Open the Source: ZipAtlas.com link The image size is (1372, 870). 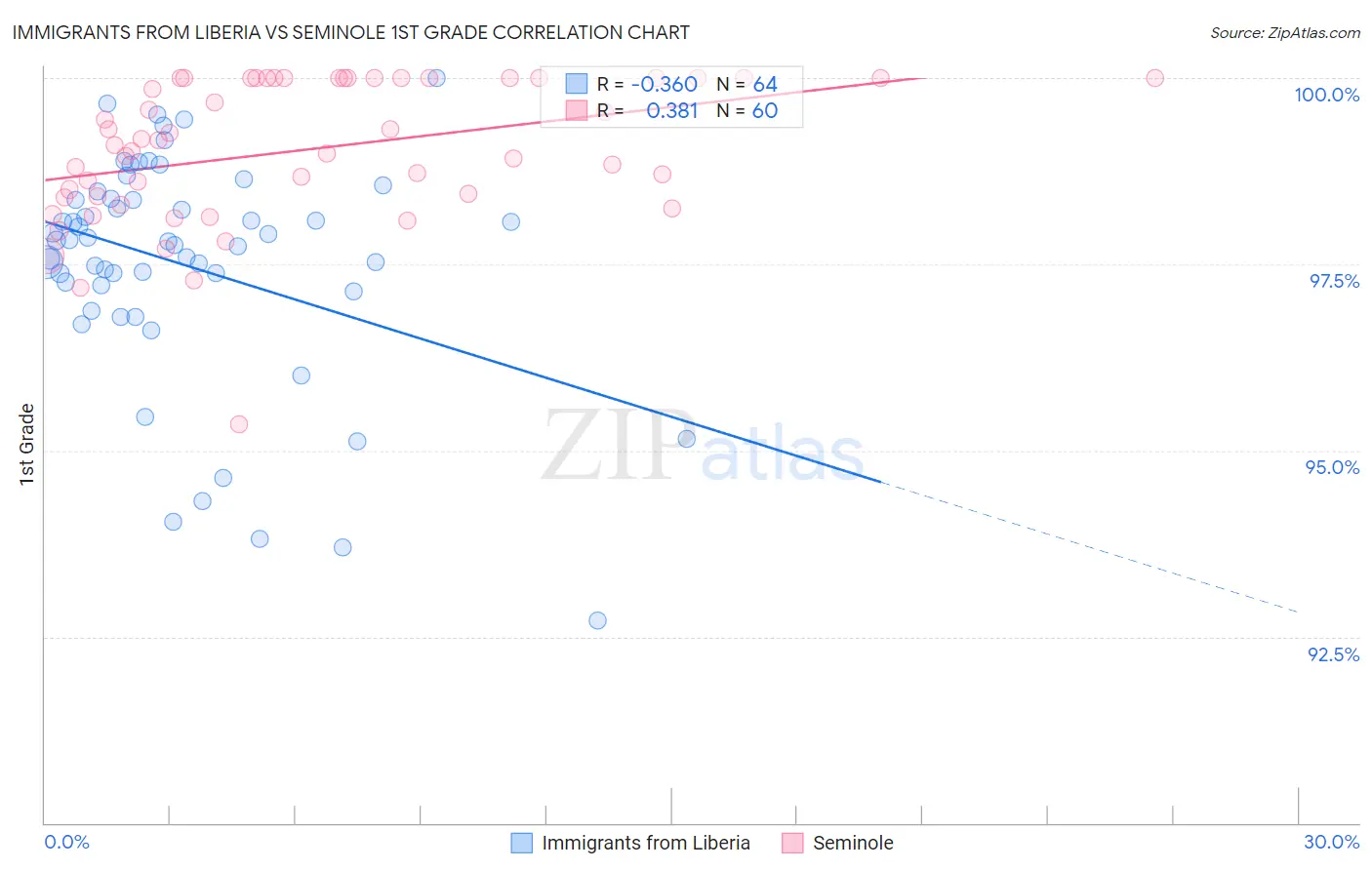coord(1285,33)
